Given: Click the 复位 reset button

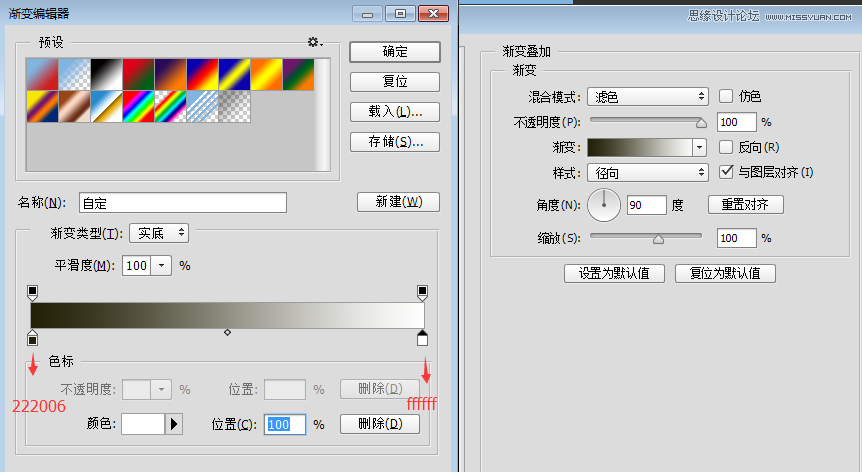Looking at the screenshot, I should coord(395,82).
